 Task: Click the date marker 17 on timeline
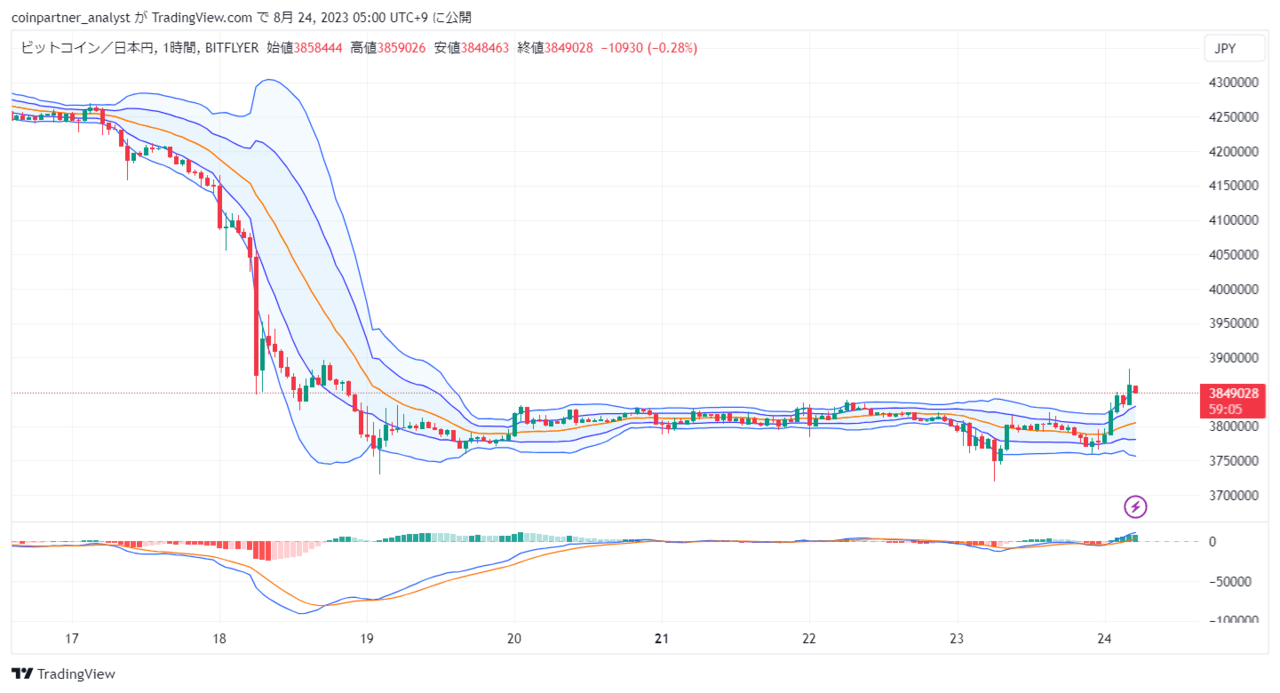[x=71, y=638]
